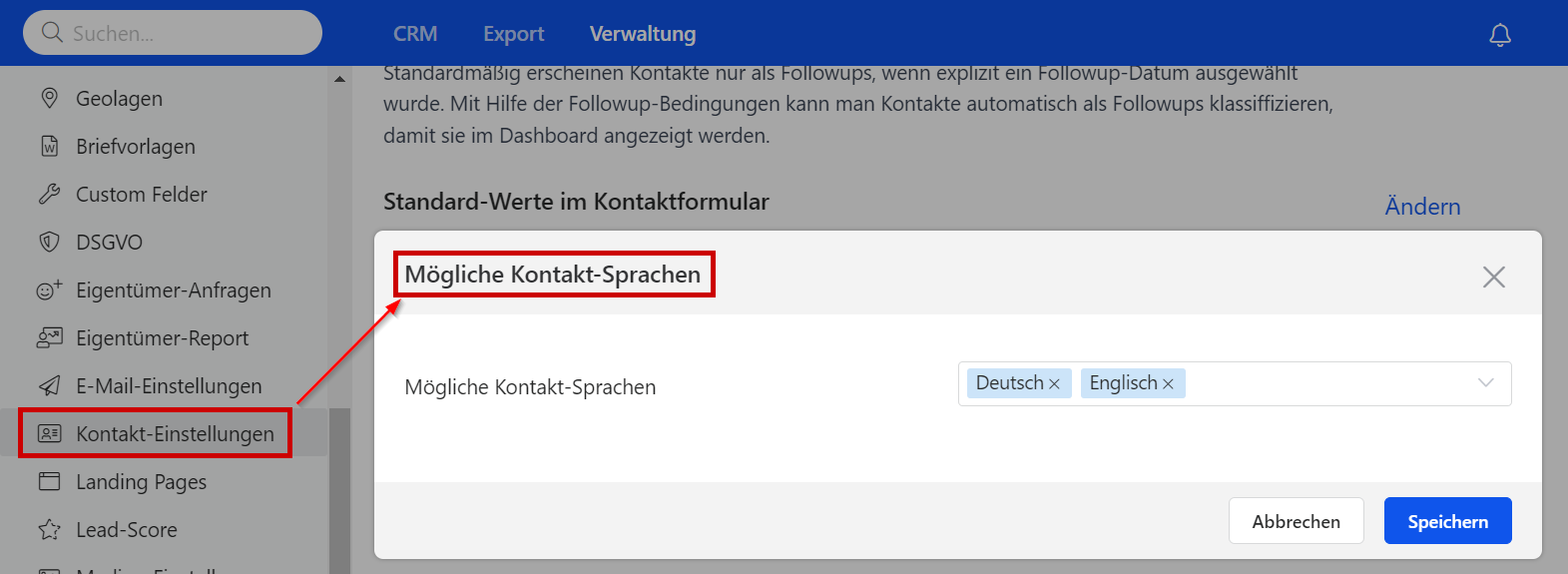Screen dimensions: 1568x574
Task: Open the CRM menu
Action: tap(415, 34)
